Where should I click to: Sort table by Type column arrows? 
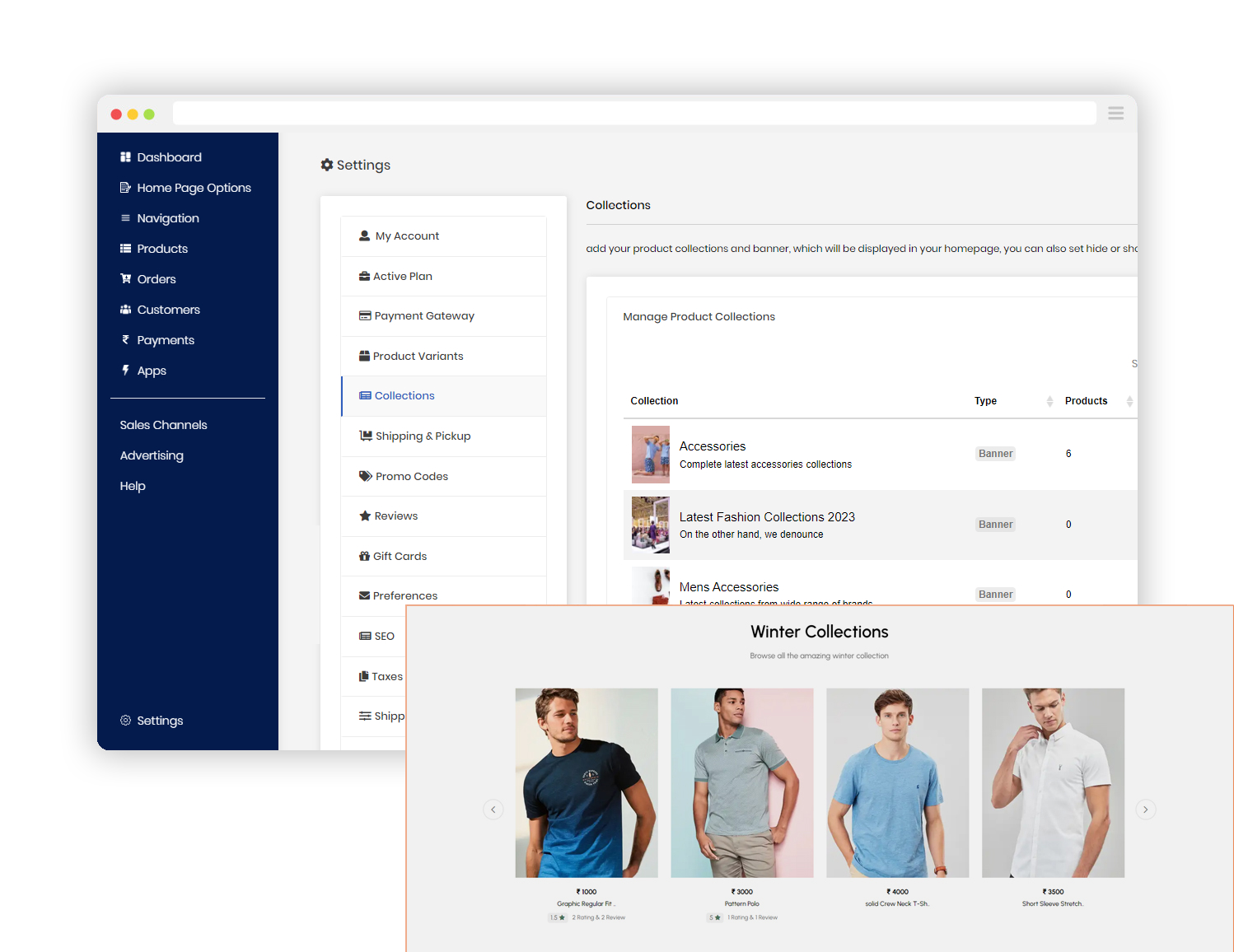[x=1049, y=401]
